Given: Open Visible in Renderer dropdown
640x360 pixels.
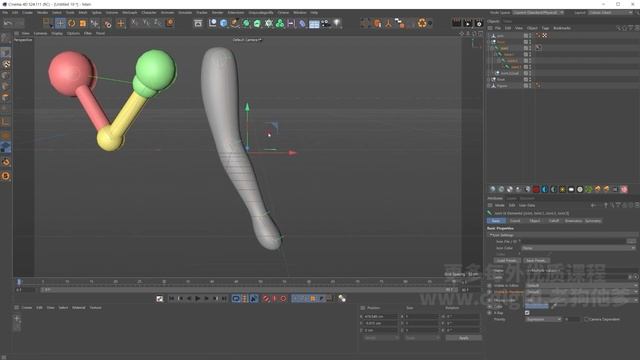Looking at the screenshot, I should (581, 292).
